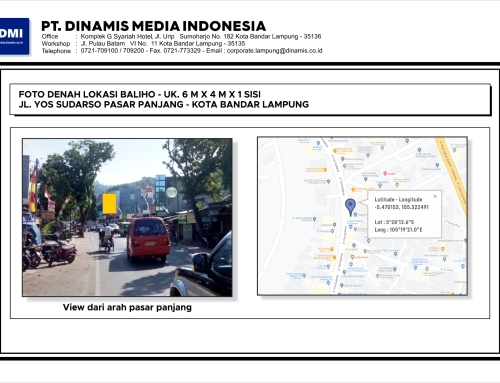Click the blue DMI company logo
Viewport: 500px width, 383px height.
(14, 36)
